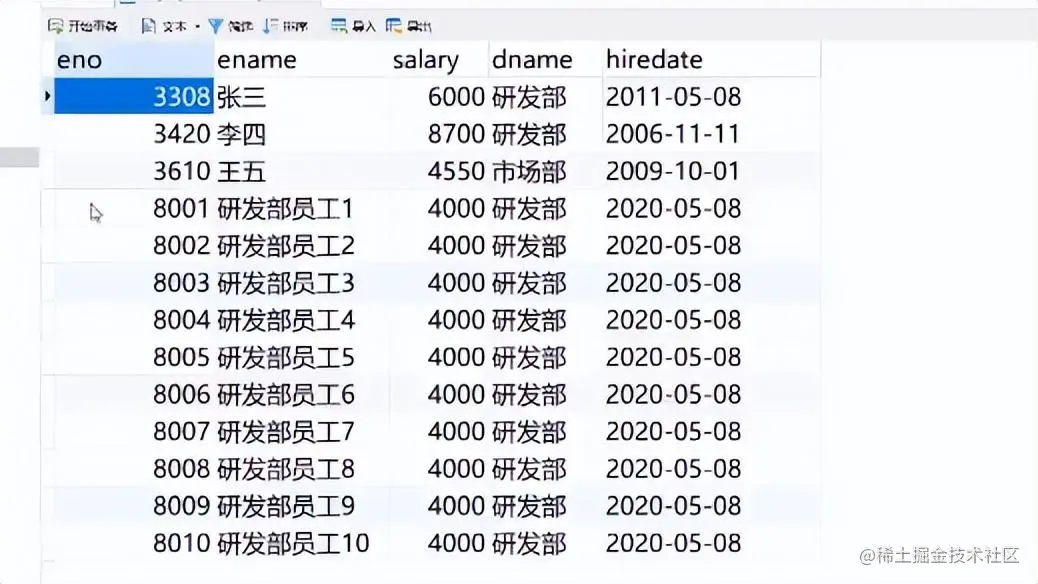Screen dimensions: 1038x584
Task: Select the hiredate cell in row 8007
Action: tap(712, 431)
